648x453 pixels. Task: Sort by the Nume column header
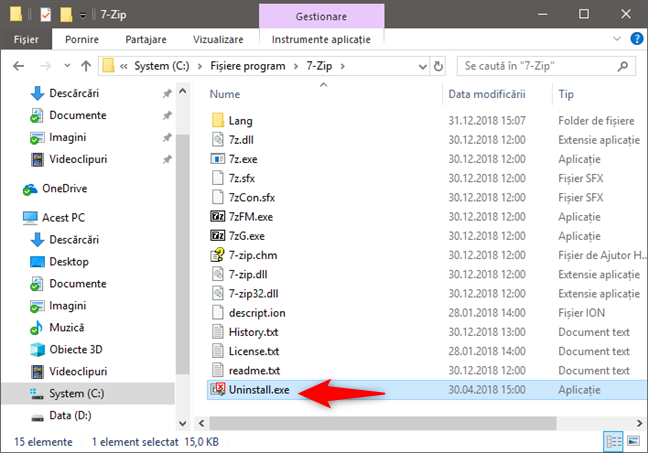click(x=224, y=94)
